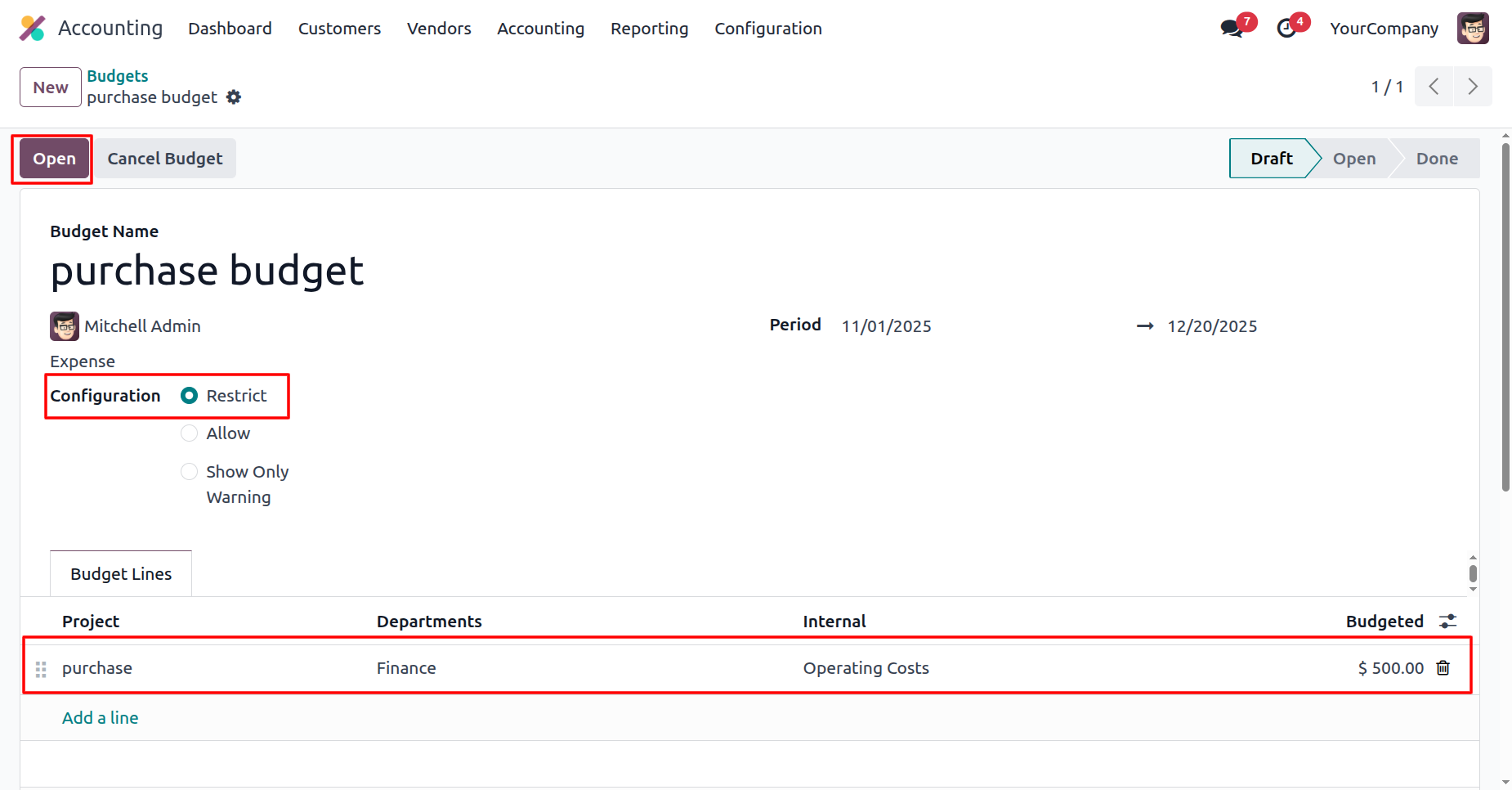Open the Customers menu
This screenshot has height=790, width=1512.
click(x=339, y=29)
